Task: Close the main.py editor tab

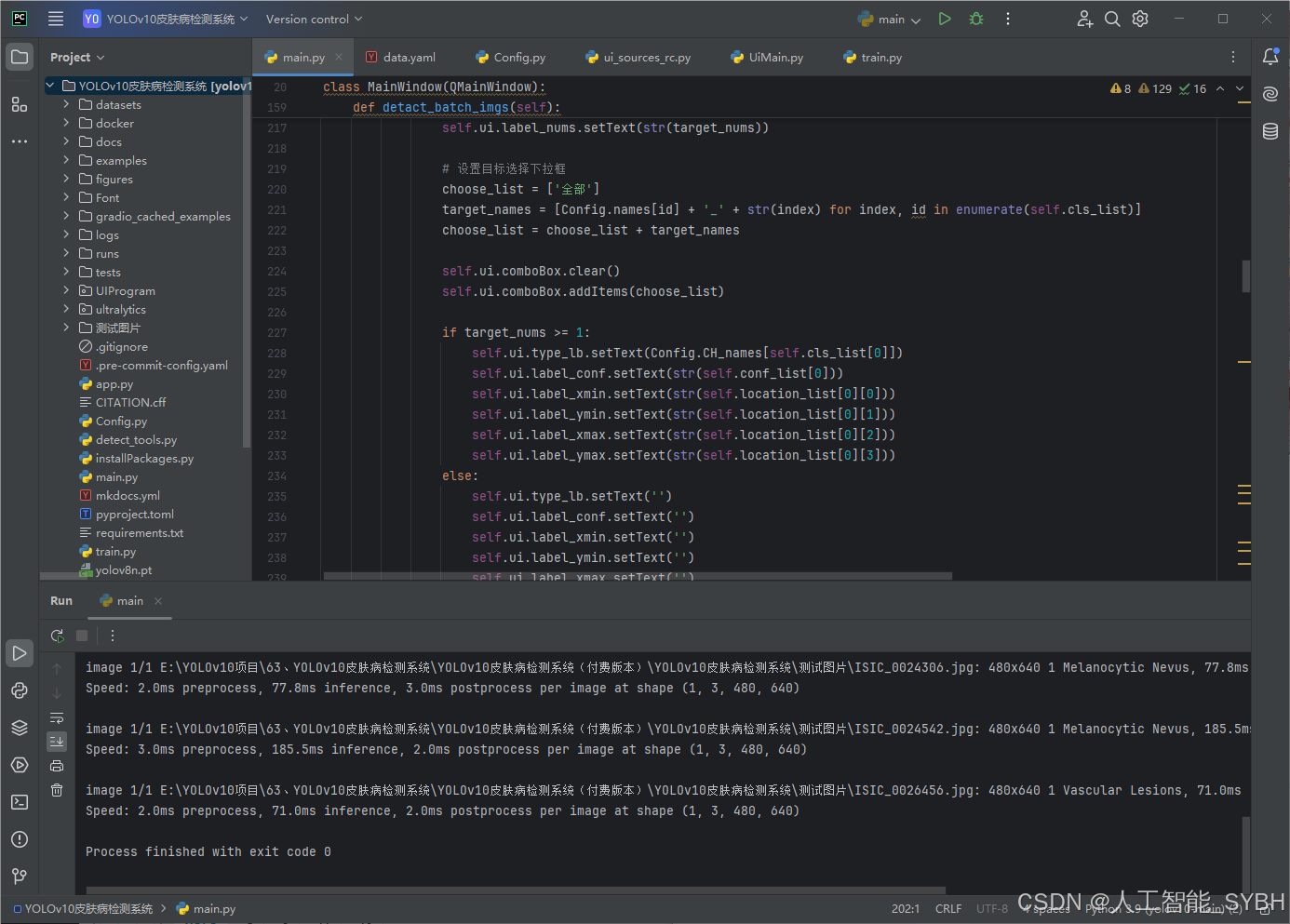Action: [x=339, y=57]
